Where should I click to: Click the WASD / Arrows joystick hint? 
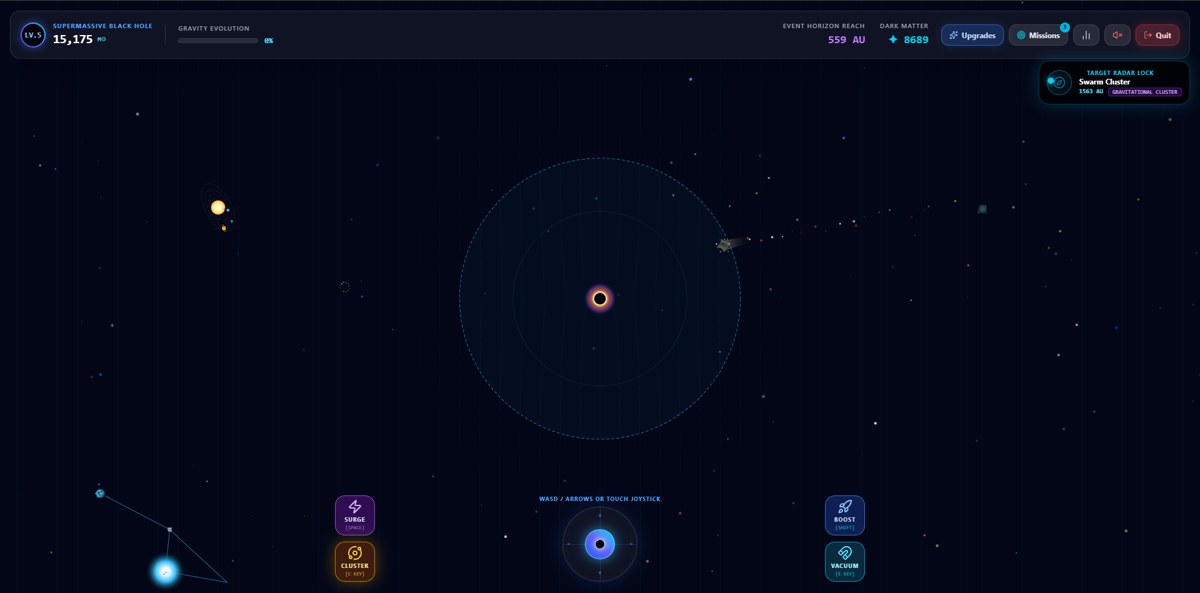point(600,499)
